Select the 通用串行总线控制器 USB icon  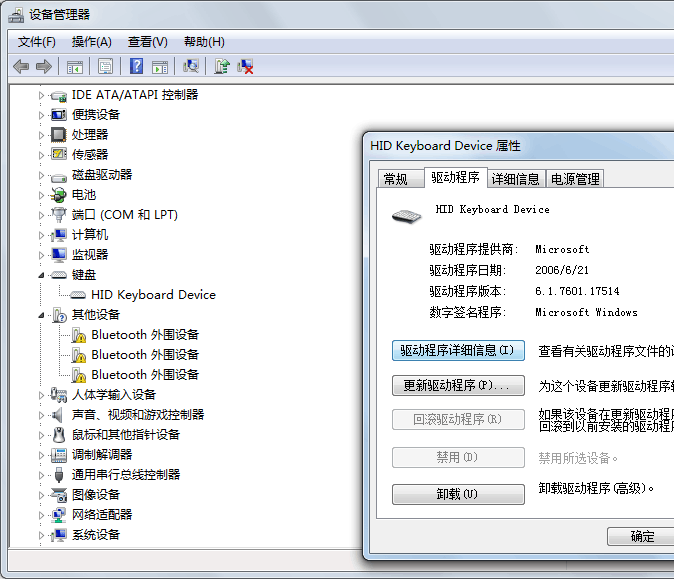point(59,475)
